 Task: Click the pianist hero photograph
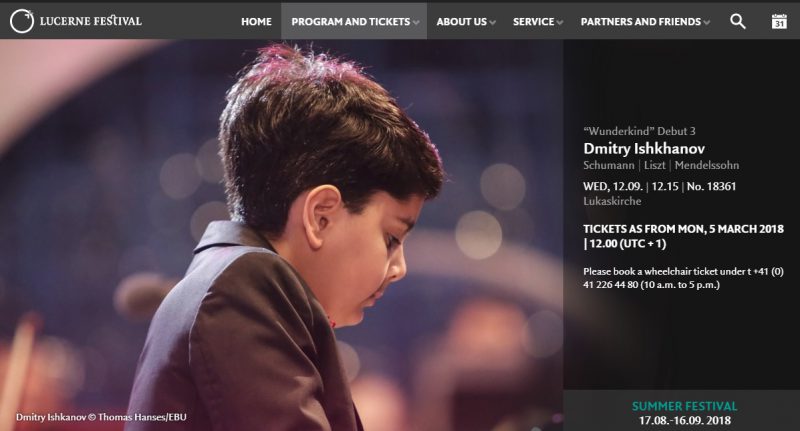click(282, 235)
